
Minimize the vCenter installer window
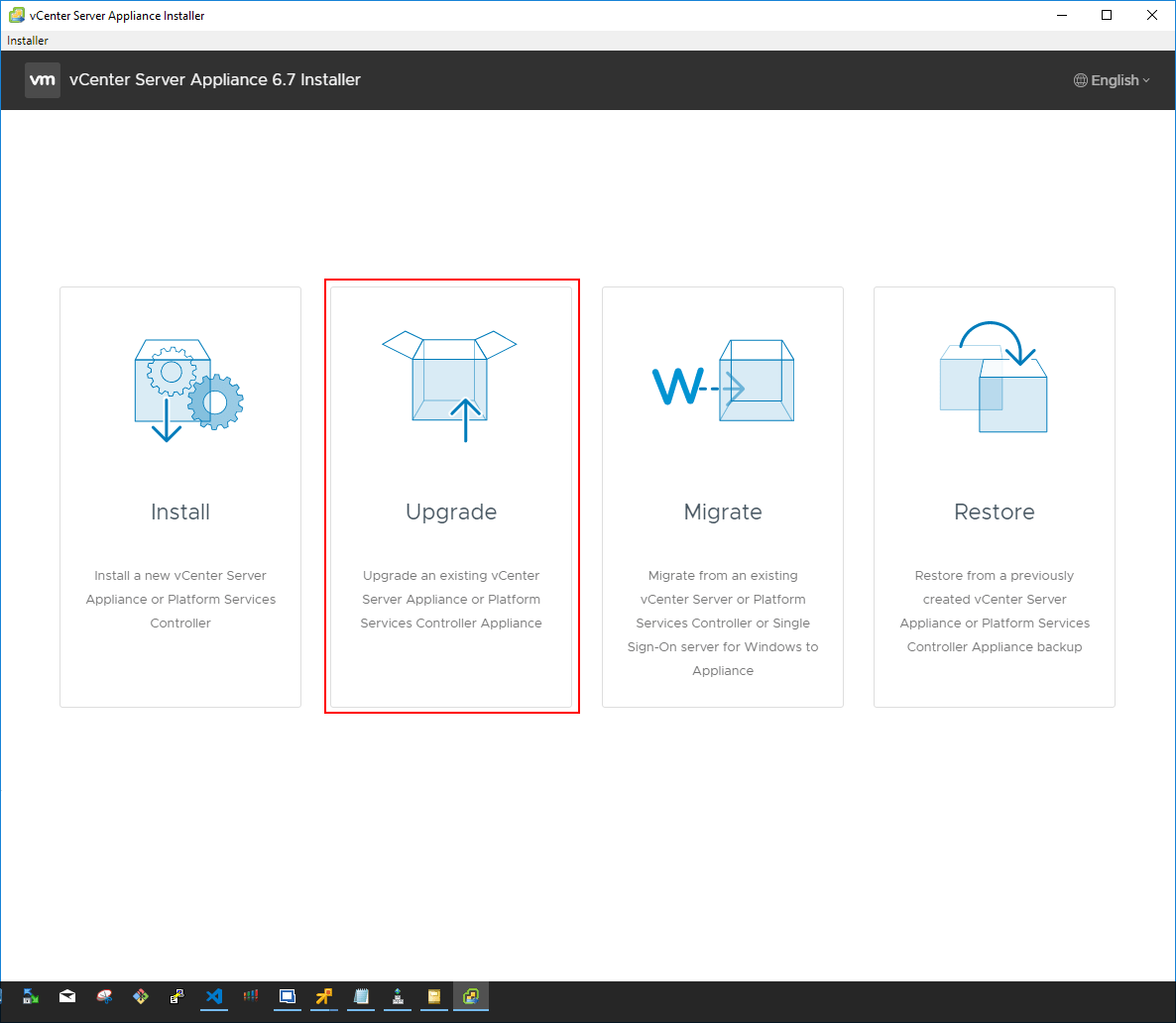[1062, 15]
